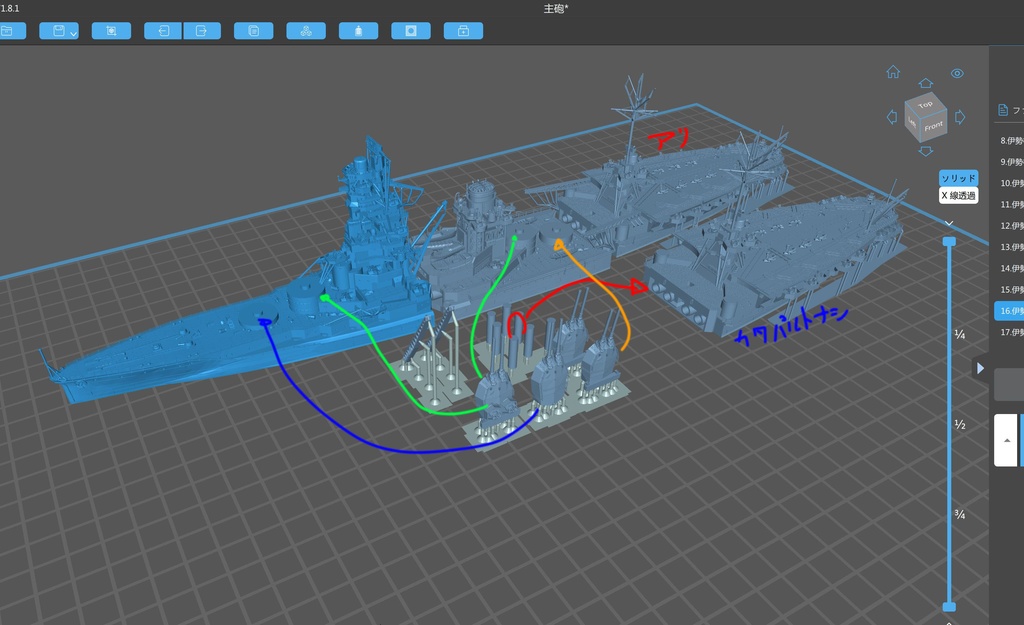Viewport: 1024px width, 625px height.
Task: Click the top handle of the layer slider
Action: click(949, 242)
